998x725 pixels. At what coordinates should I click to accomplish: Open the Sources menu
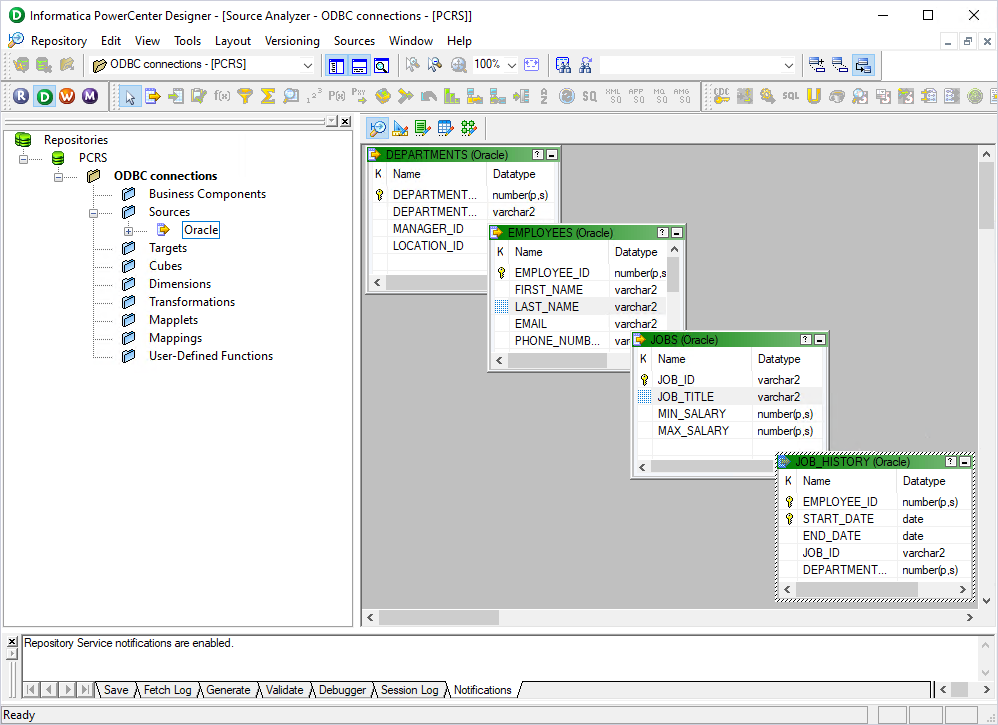click(354, 41)
